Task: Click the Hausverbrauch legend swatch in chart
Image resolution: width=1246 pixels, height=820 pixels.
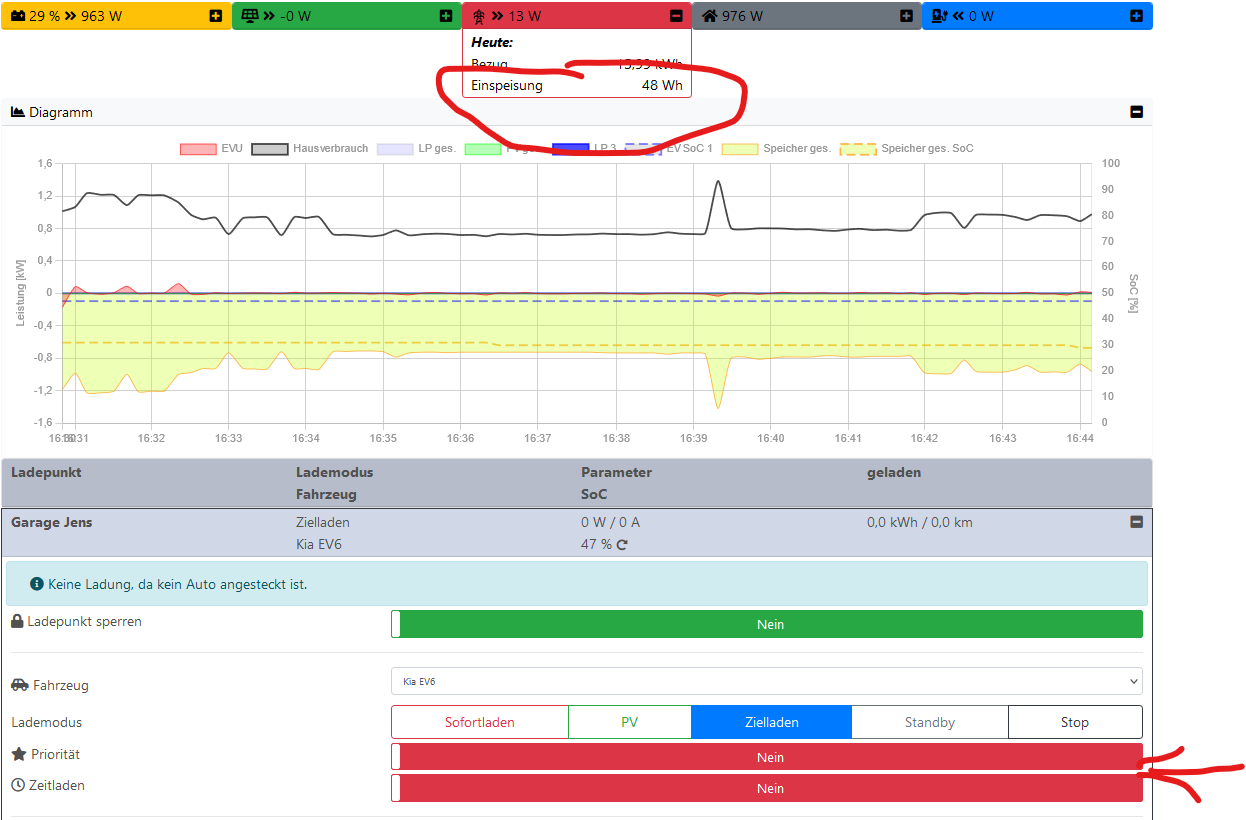Action: pos(269,149)
